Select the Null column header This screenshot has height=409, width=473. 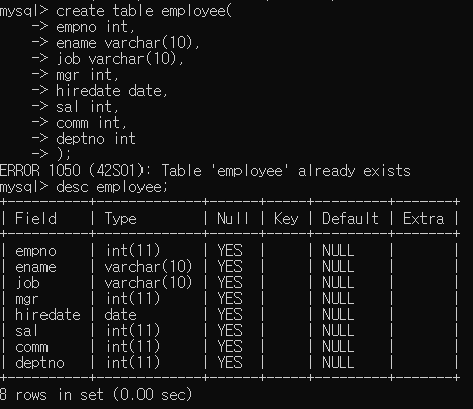[x=233, y=219]
